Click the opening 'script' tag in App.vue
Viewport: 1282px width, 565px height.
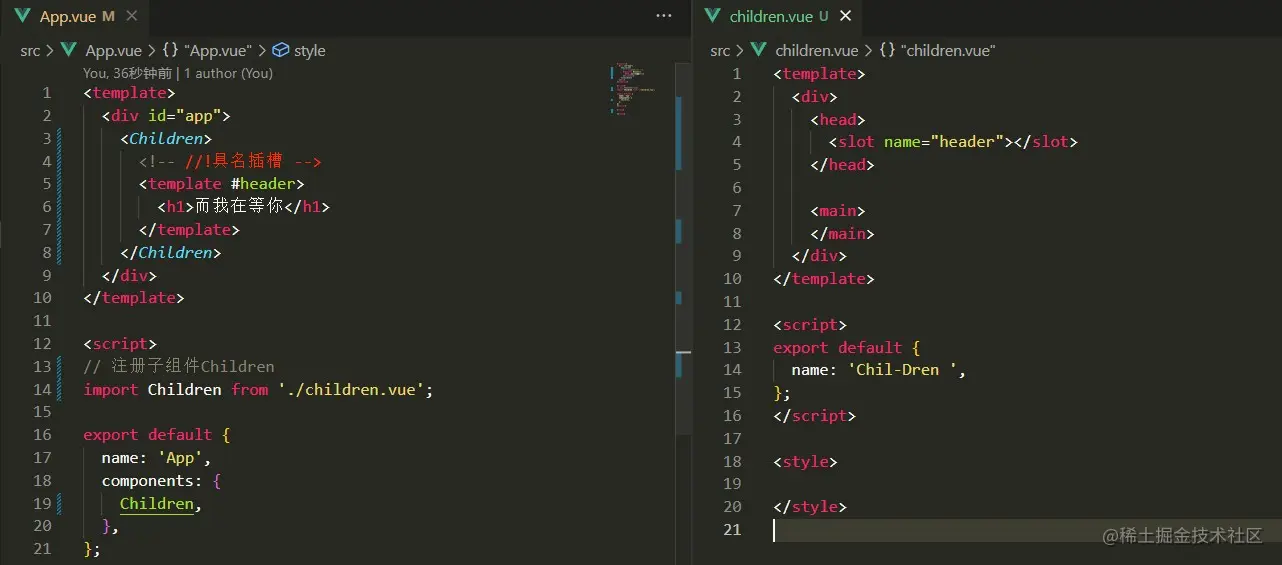click(120, 344)
